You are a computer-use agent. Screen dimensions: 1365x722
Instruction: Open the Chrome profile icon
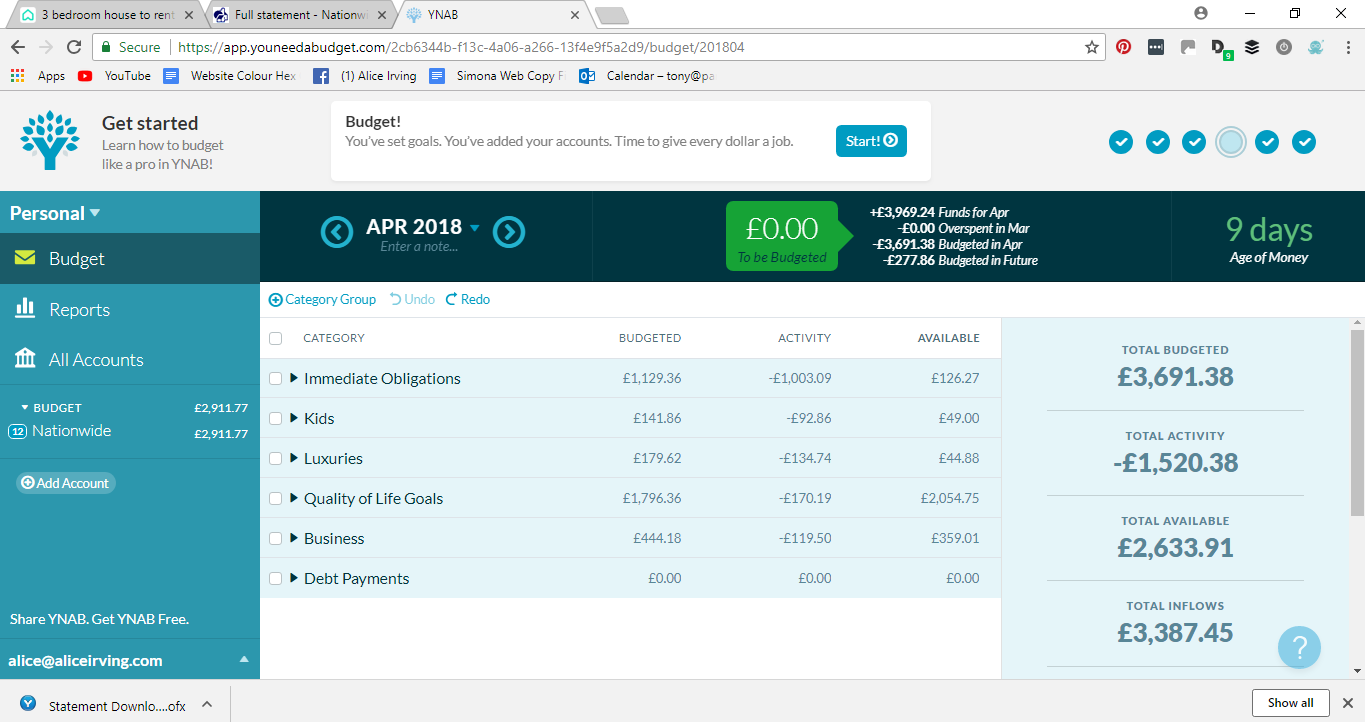click(1201, 13)
